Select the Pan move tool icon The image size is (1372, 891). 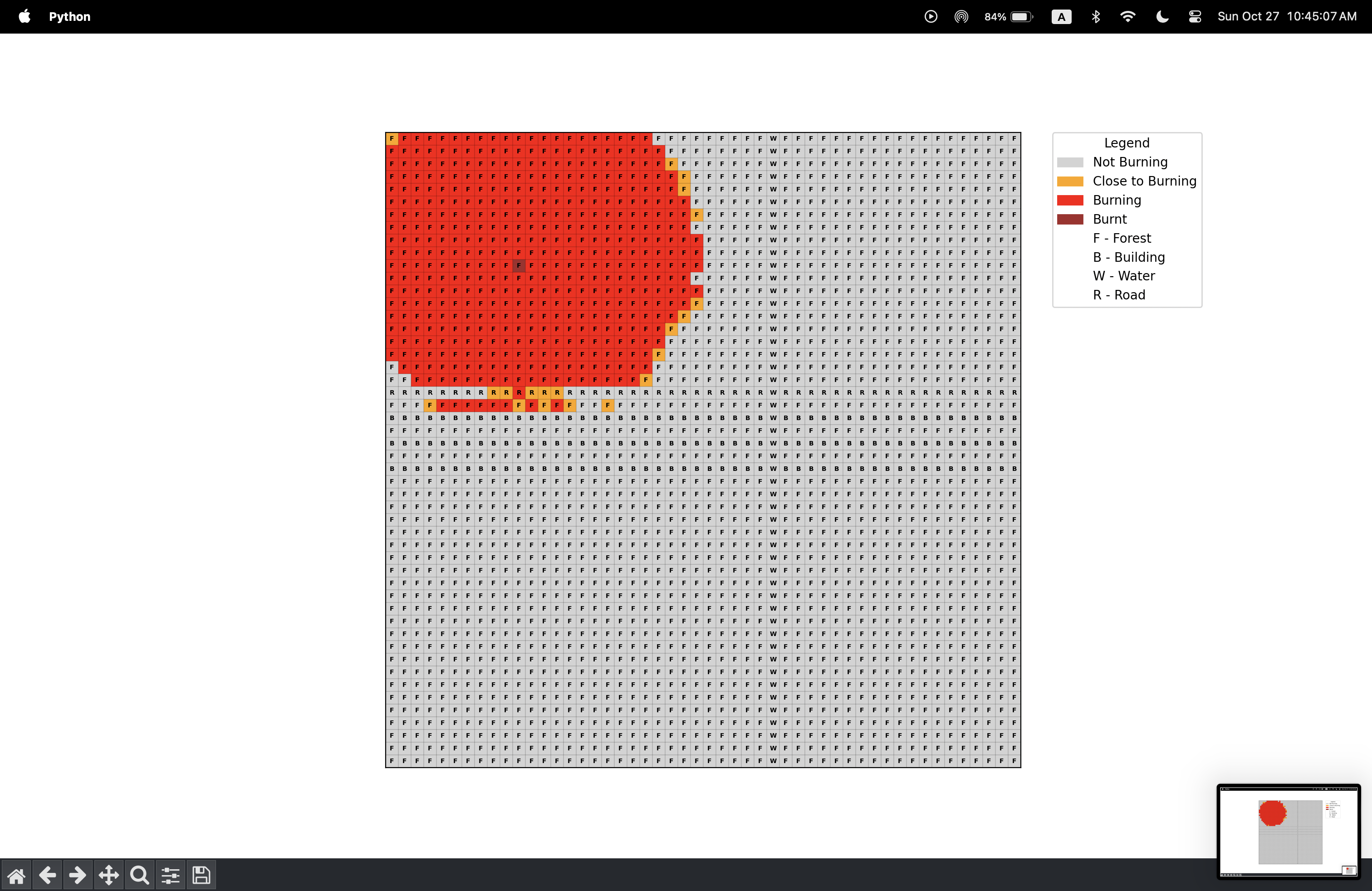109,876
